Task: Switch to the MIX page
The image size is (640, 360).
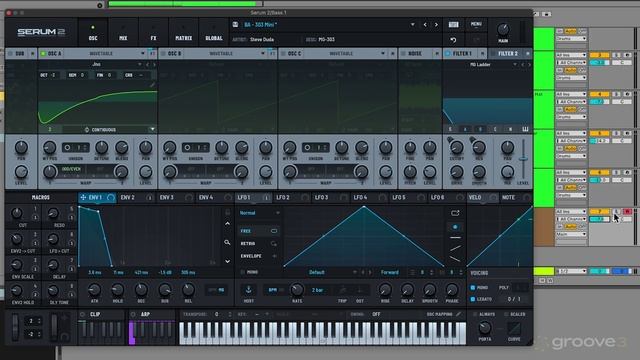Action: click(123, 33)
